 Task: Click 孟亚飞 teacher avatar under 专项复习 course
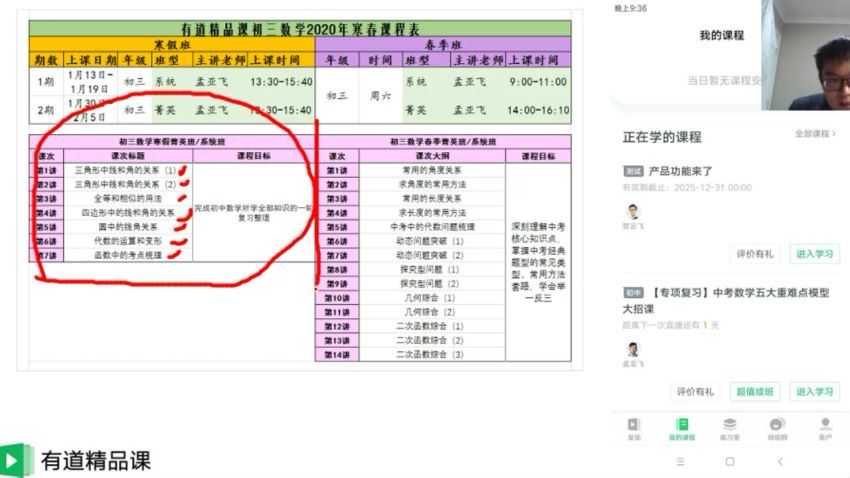point(633,350)
